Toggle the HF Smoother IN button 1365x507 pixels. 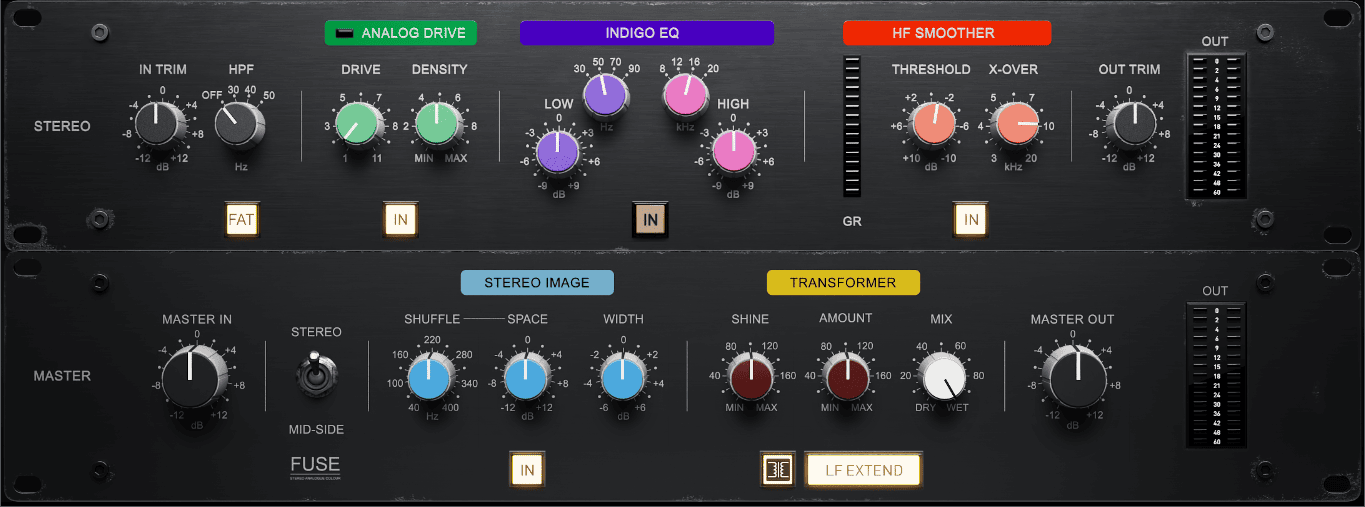[x=970, y=220]
